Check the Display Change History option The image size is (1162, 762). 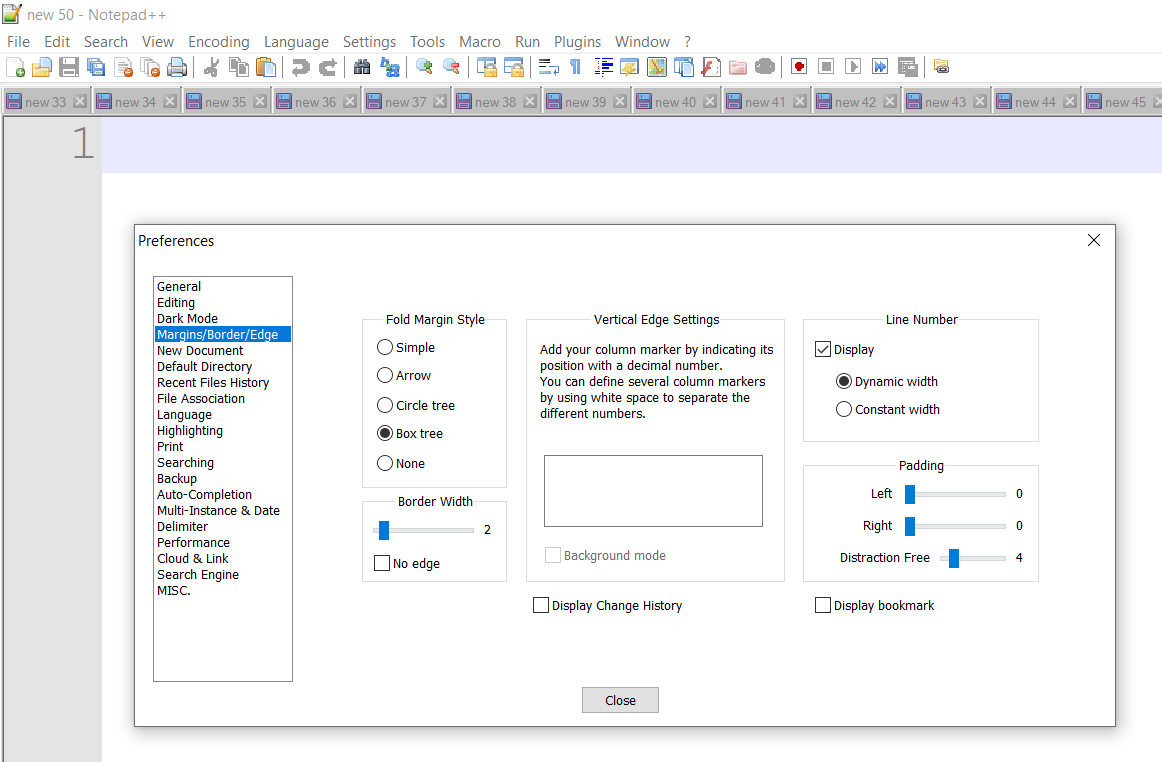coord(541,605)
